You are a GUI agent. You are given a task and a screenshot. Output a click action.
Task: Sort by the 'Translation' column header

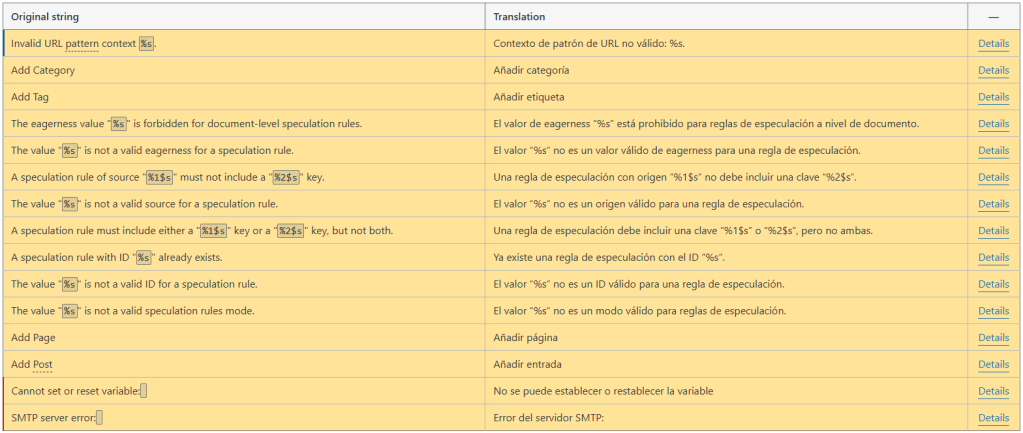point(519,17)
